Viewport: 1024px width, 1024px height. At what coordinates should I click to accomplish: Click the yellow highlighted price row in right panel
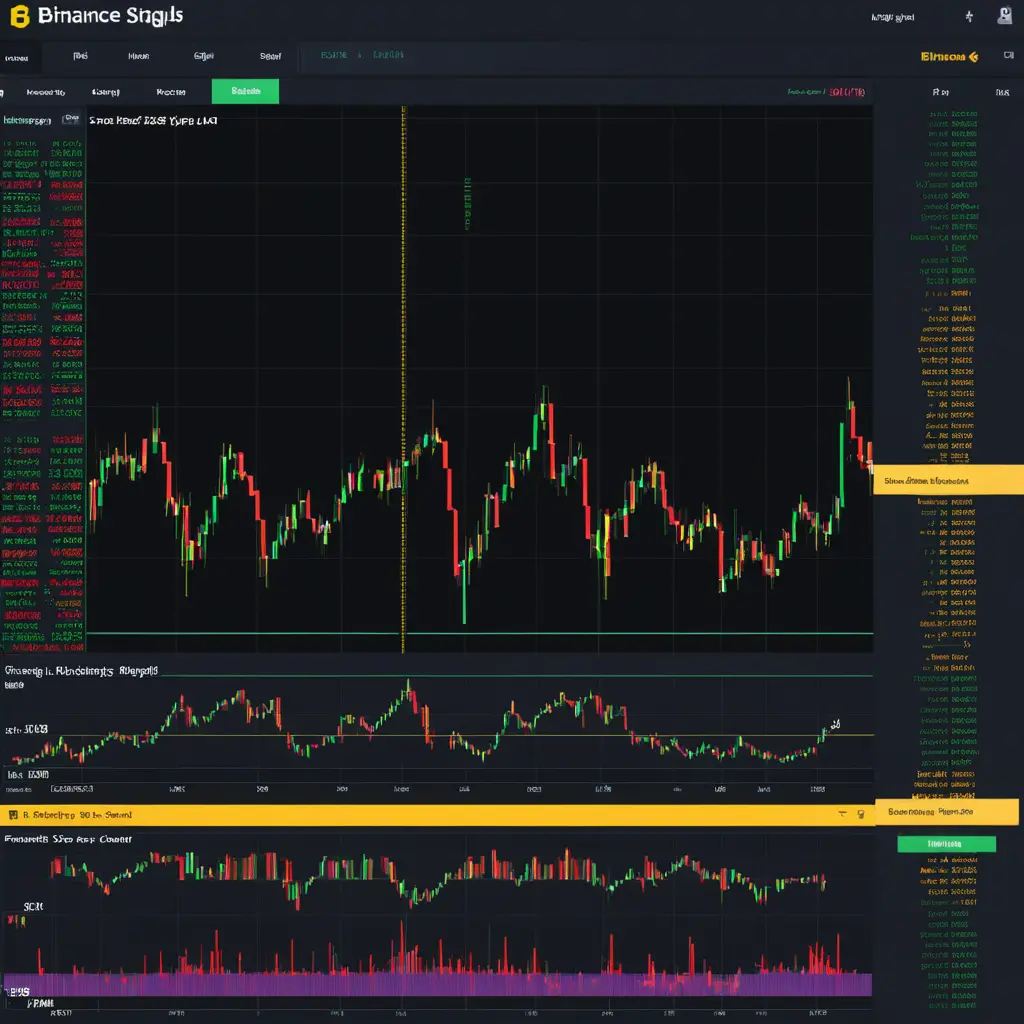coord(948,481)
